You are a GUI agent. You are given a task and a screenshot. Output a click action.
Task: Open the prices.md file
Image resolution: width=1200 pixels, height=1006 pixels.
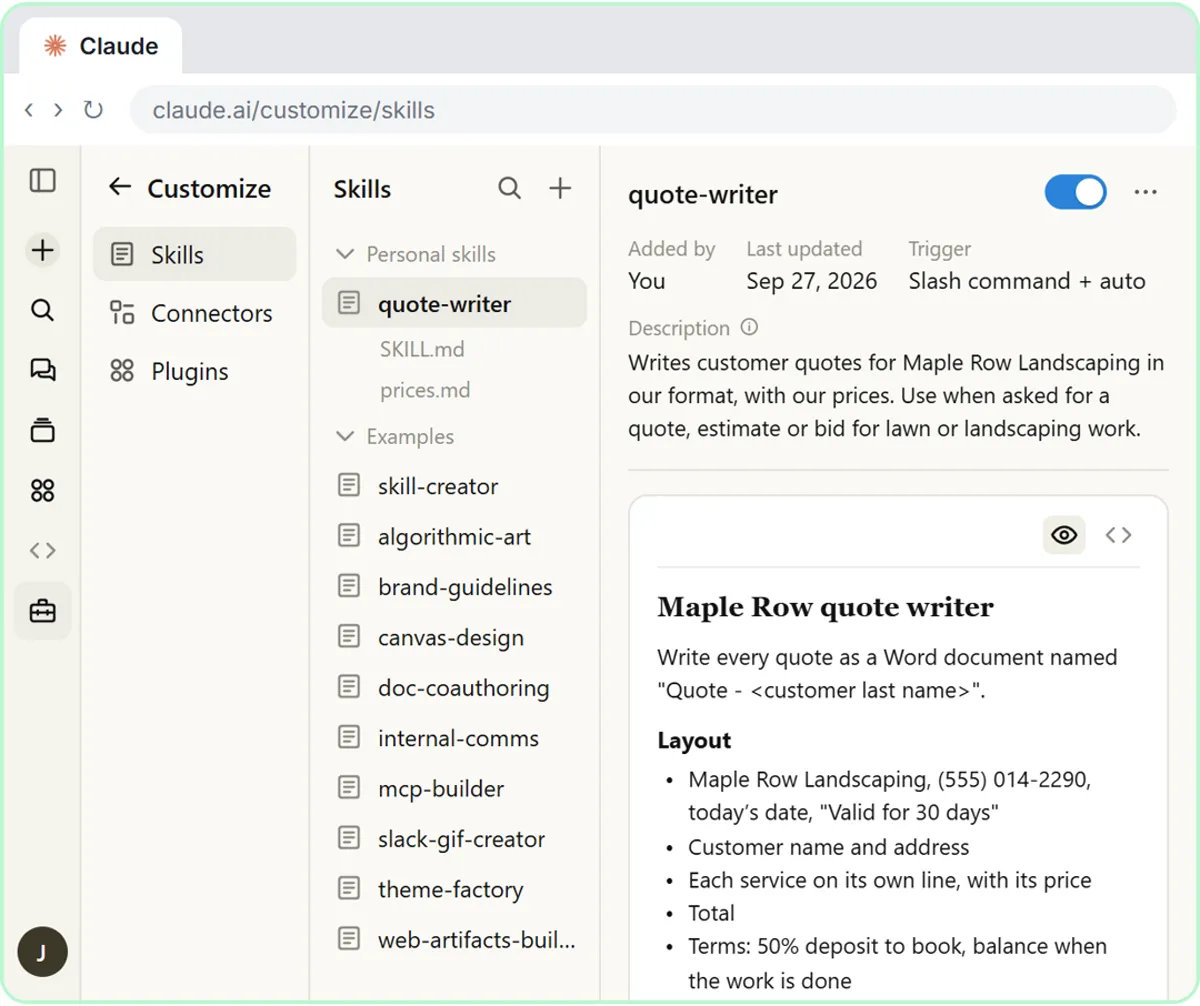pos(425,390)
